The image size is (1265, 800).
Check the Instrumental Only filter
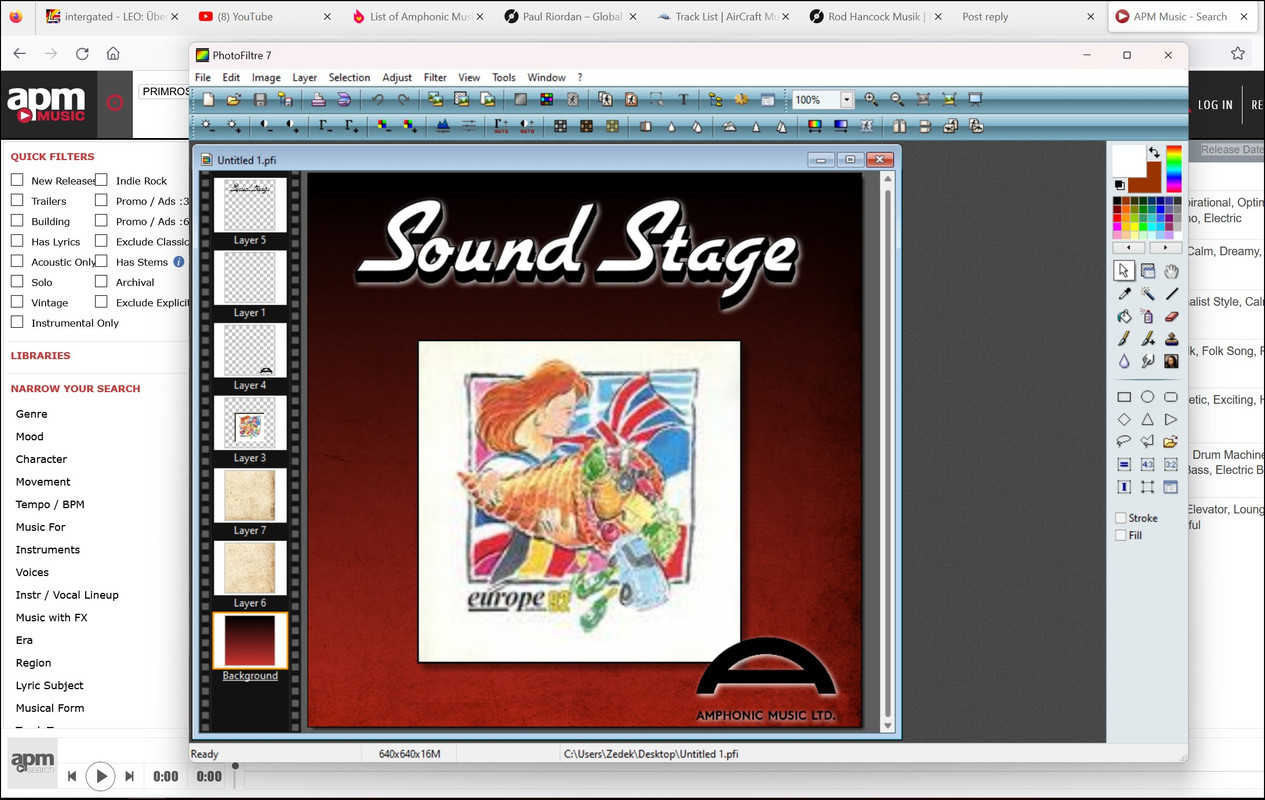coord(17,322)
